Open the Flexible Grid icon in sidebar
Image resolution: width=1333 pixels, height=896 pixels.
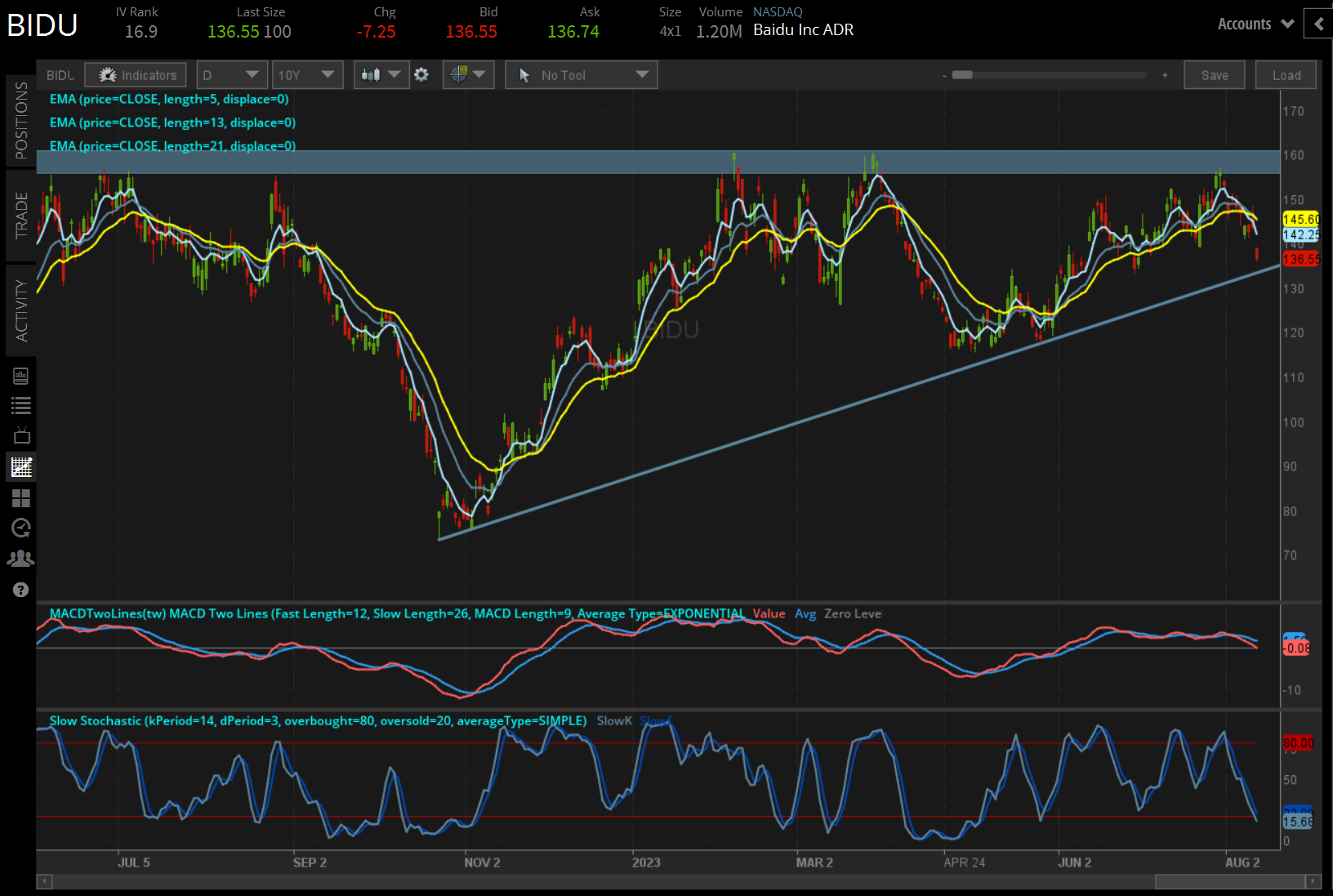[x=20, y=498]
